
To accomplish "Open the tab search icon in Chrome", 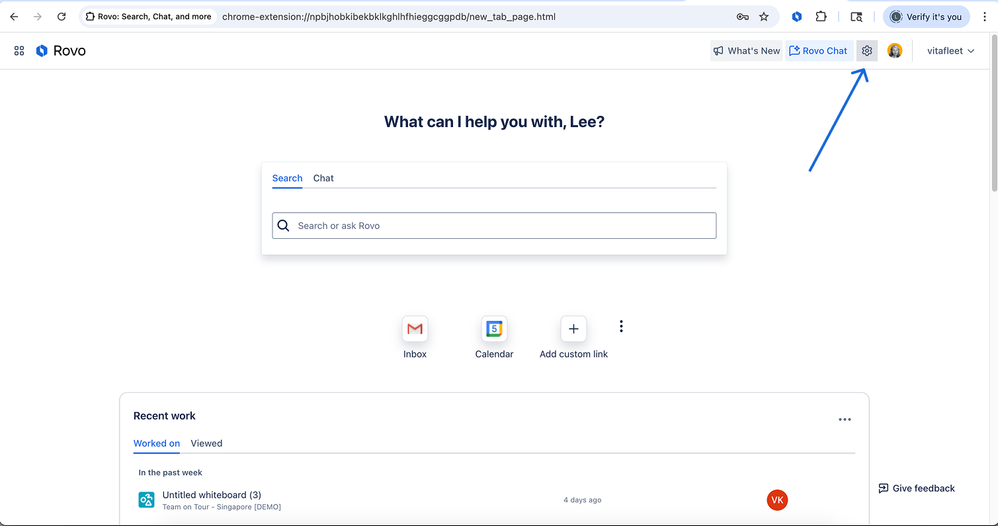I will coord(857,17).
